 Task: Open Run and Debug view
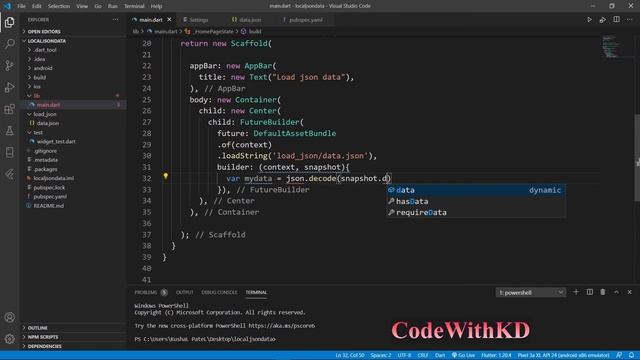9,87
